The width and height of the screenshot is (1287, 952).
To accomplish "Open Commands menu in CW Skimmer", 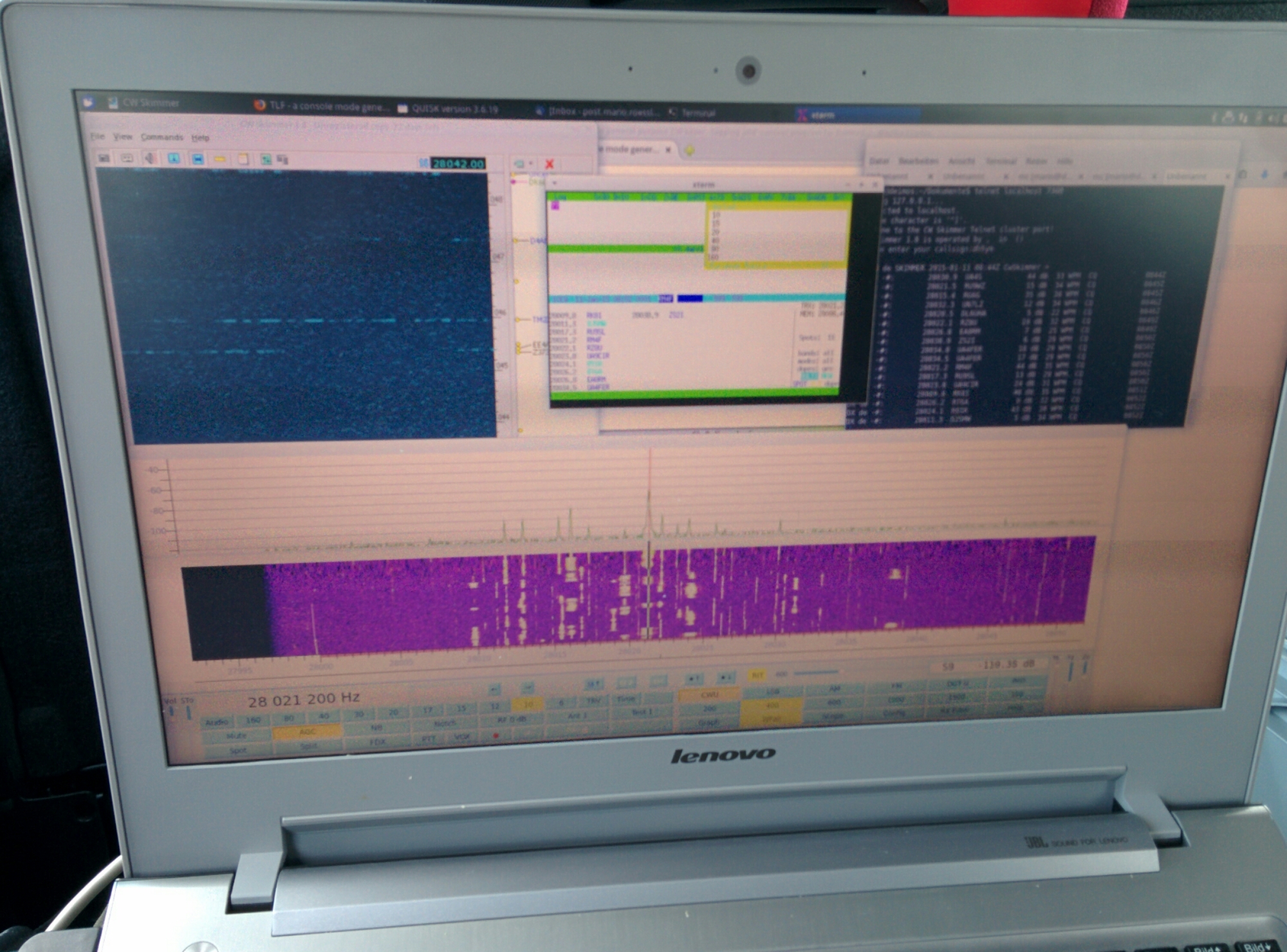I will pos(162,137).
